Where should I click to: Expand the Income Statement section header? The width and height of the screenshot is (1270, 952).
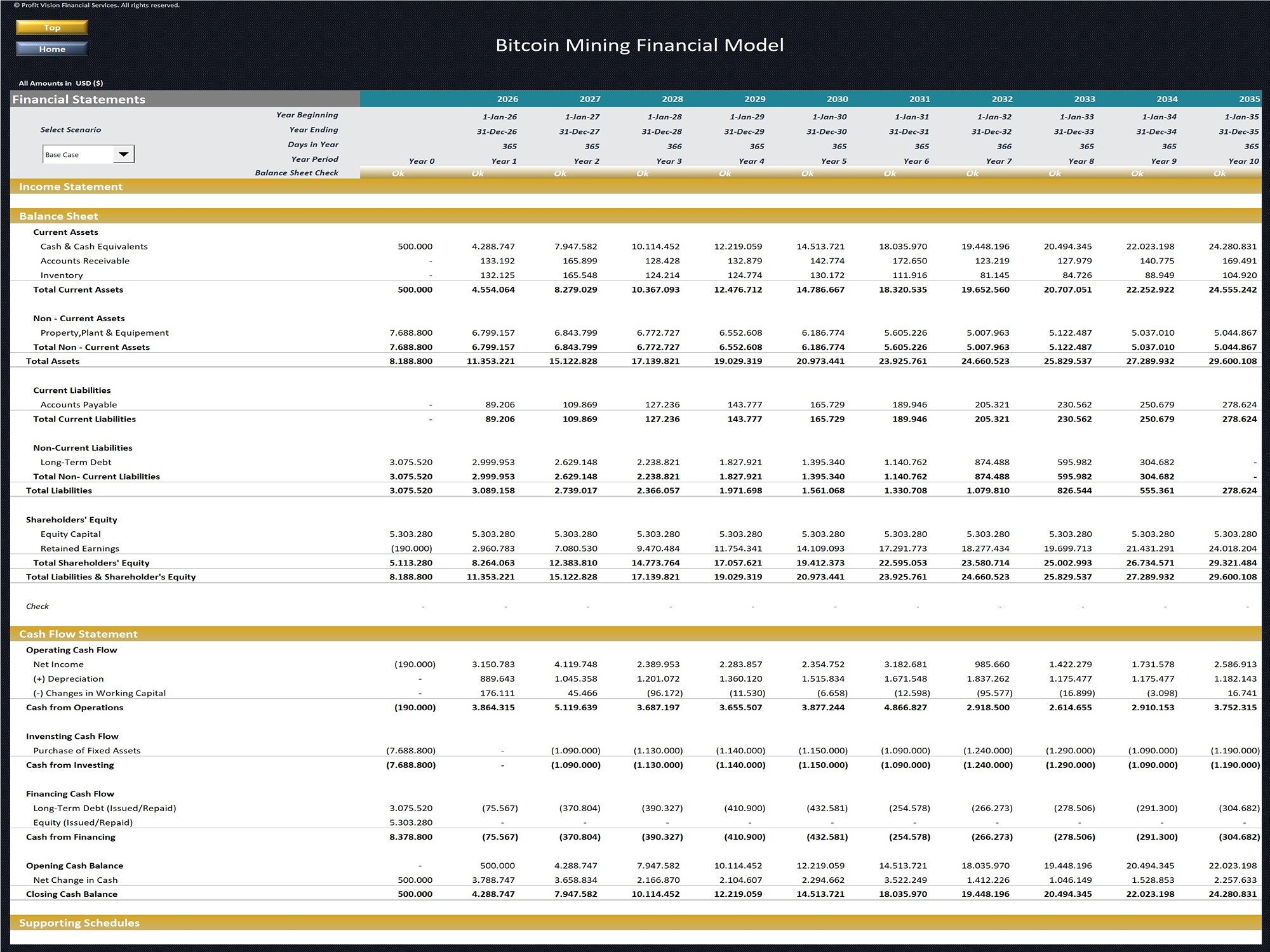pos(70,187)
